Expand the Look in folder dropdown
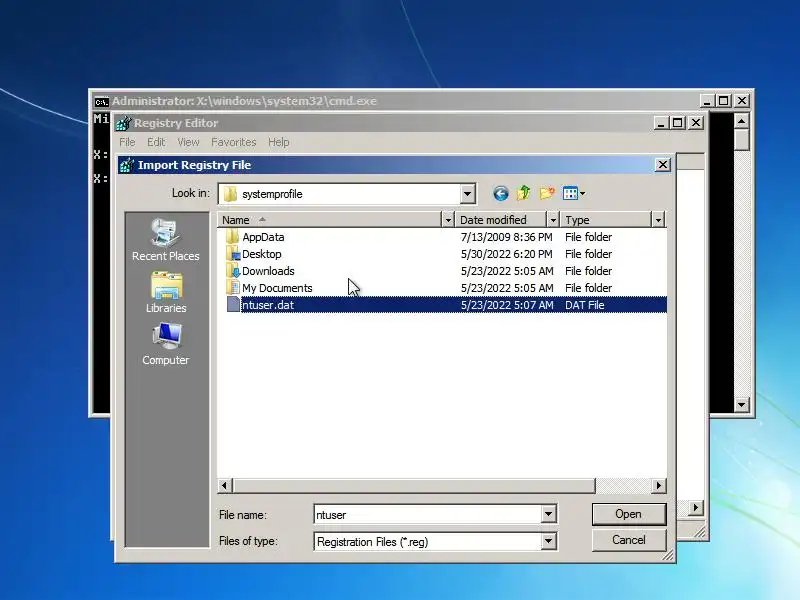Viewport: 800px width, 600px height. pyautogui.click(x=467, y=194)
